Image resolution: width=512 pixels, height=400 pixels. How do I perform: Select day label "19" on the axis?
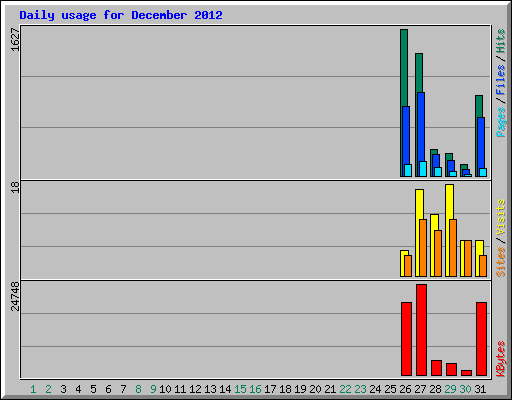pyautogui.click(x=300, y=389)
